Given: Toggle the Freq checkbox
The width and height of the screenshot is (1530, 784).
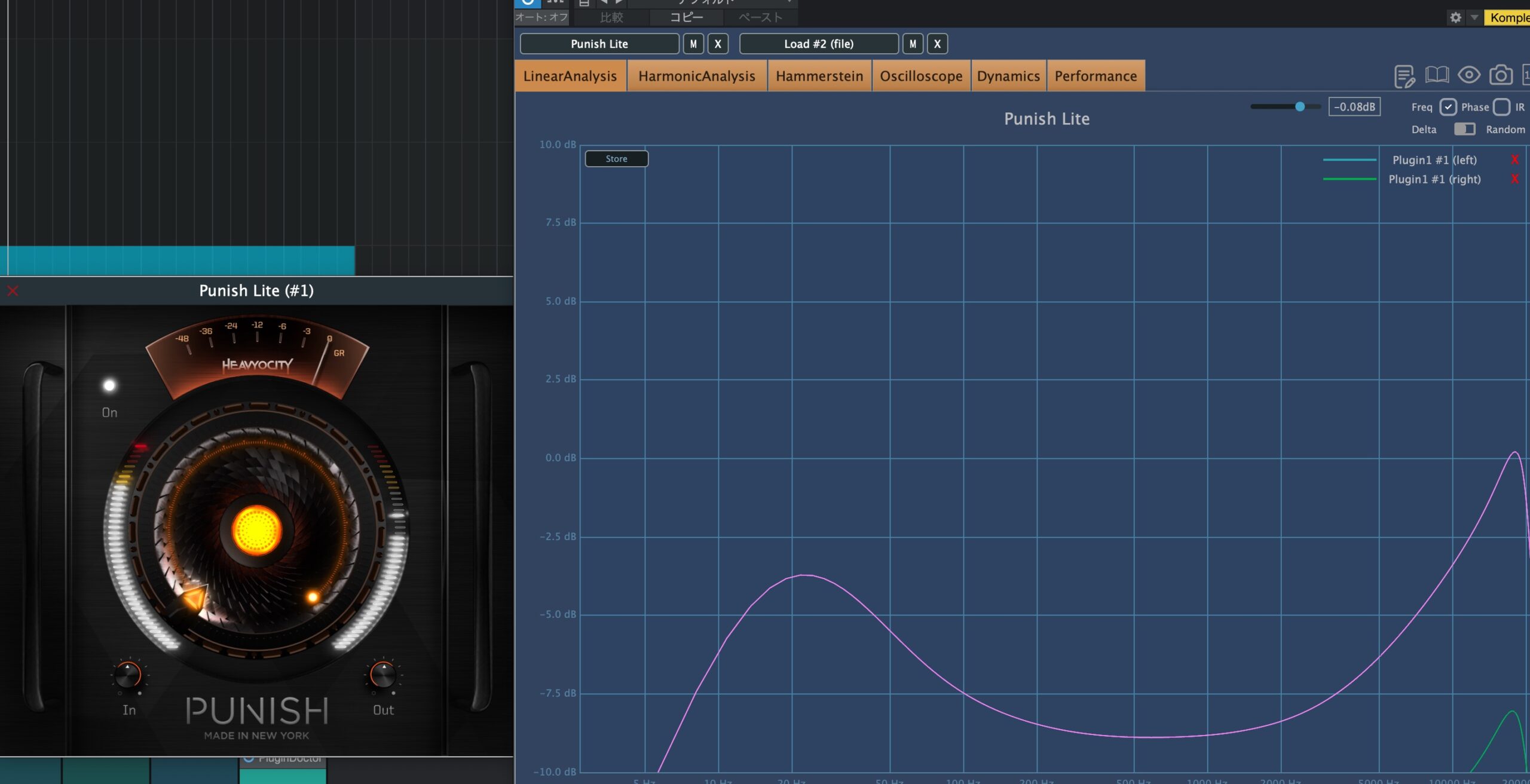Looking at the screenshot, I should click(x=1448, y=107).
